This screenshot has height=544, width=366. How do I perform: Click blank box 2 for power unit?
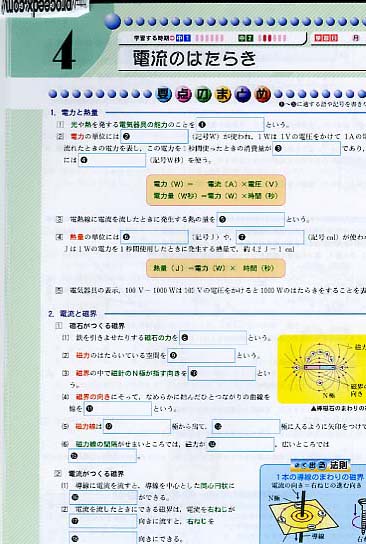coord(154,137)
